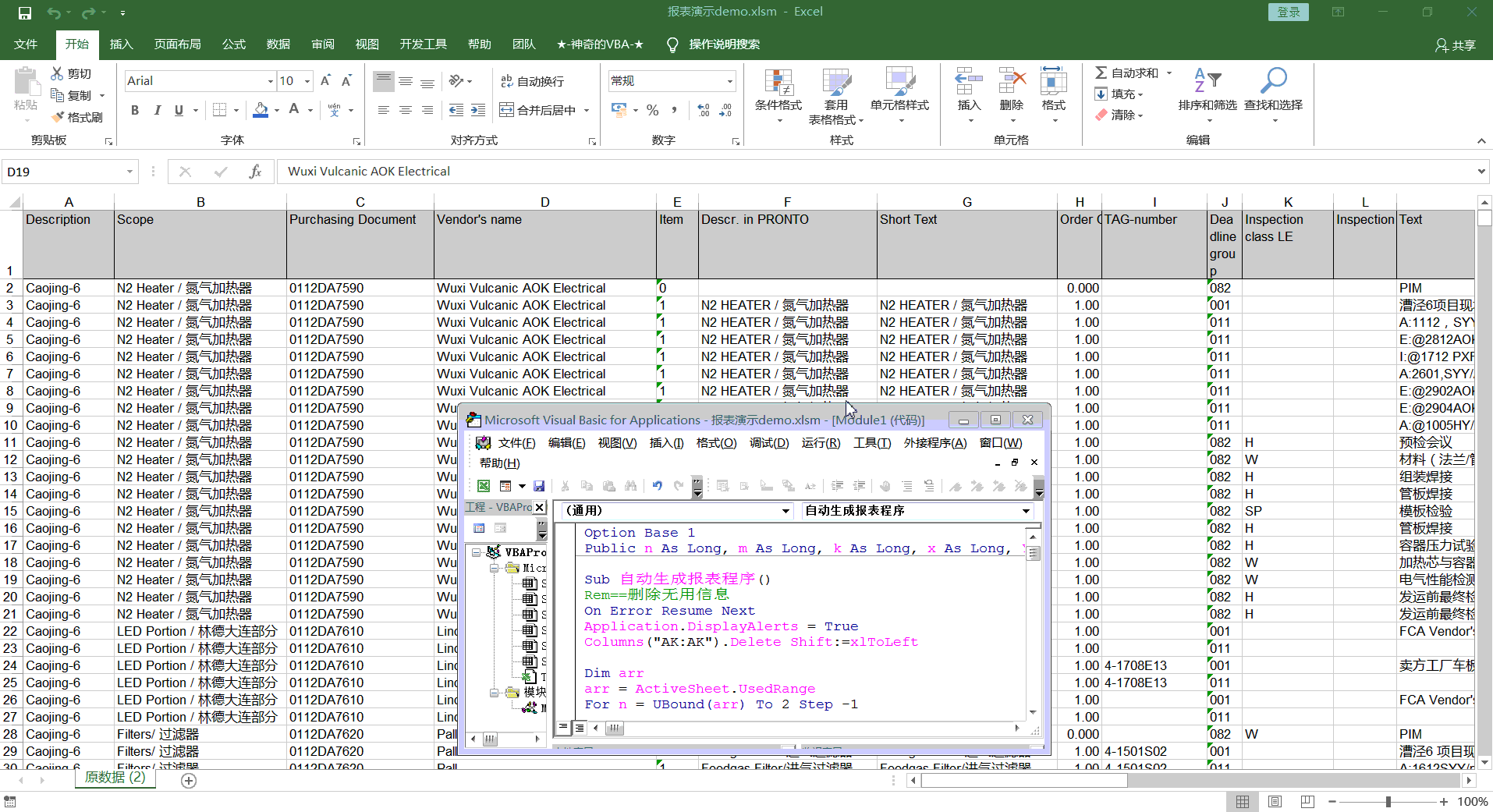Image resolution: width=1493 pixels, height=812 pixels.
Task: Apply the fill color bucket swatch
Action: pos(261,110)
